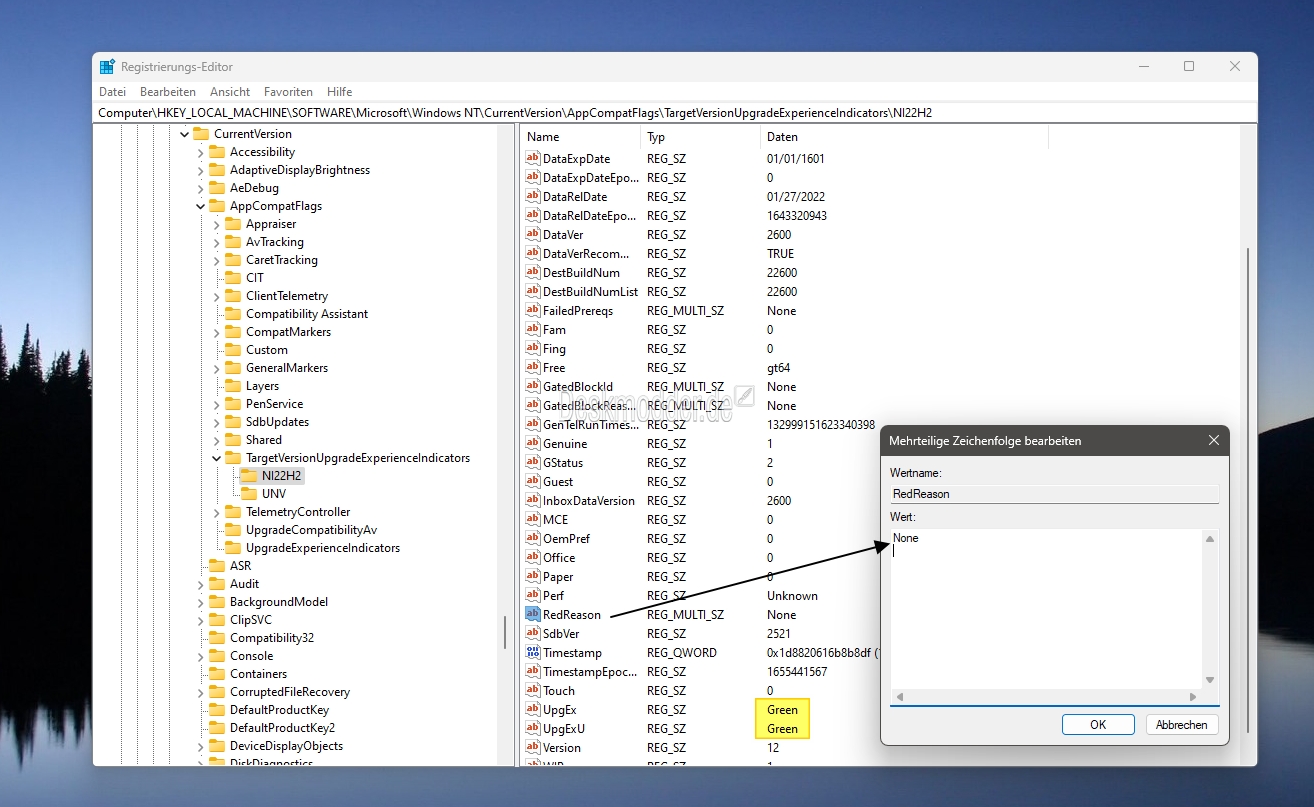Image resolution: width=1314 pixels, height=807 pixels.
Task: Collapse the AppCompatFlags tree node
Action: [x=200, y=206]
